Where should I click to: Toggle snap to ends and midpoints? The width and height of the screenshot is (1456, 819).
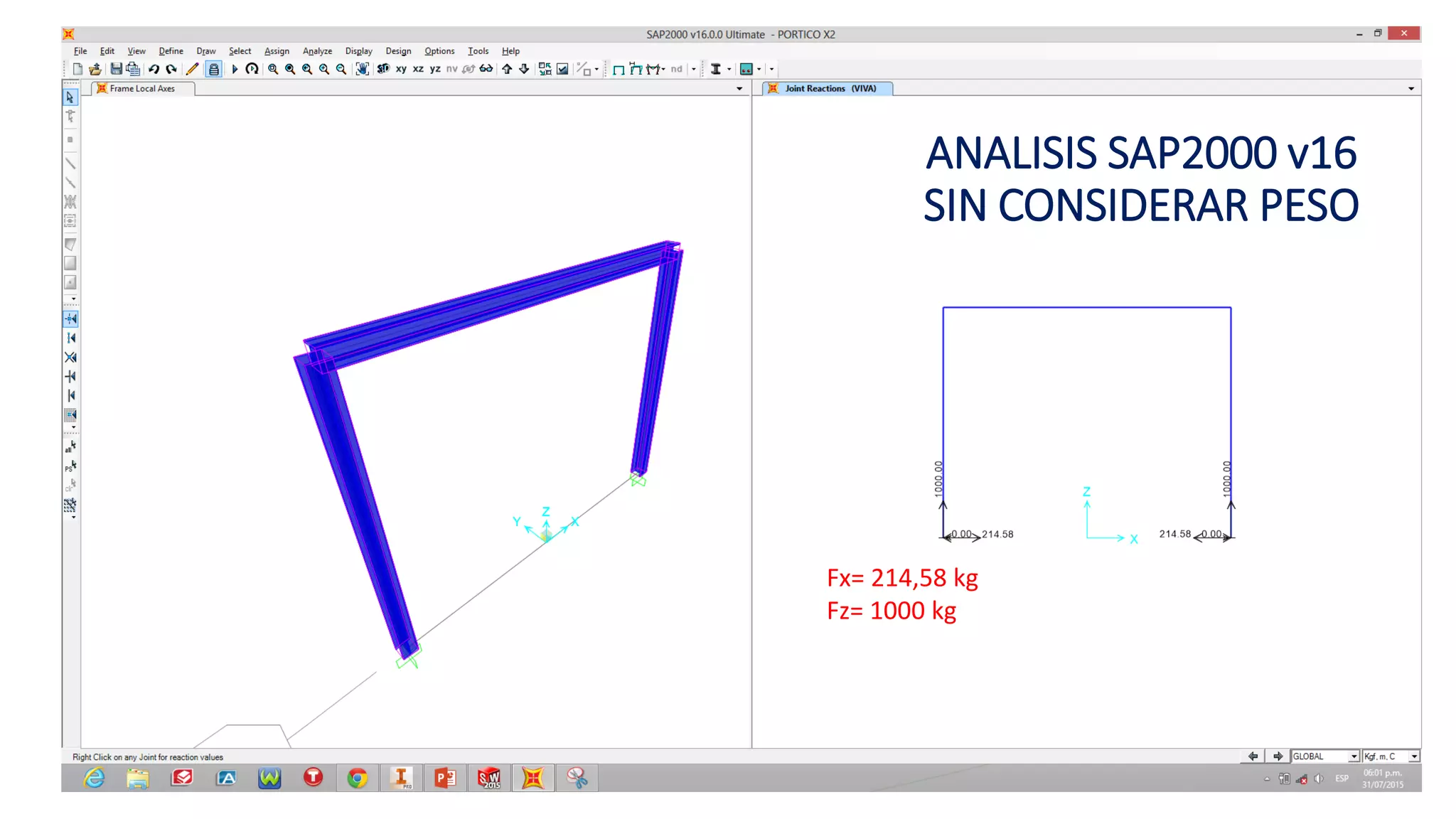(x=70, y=338)
